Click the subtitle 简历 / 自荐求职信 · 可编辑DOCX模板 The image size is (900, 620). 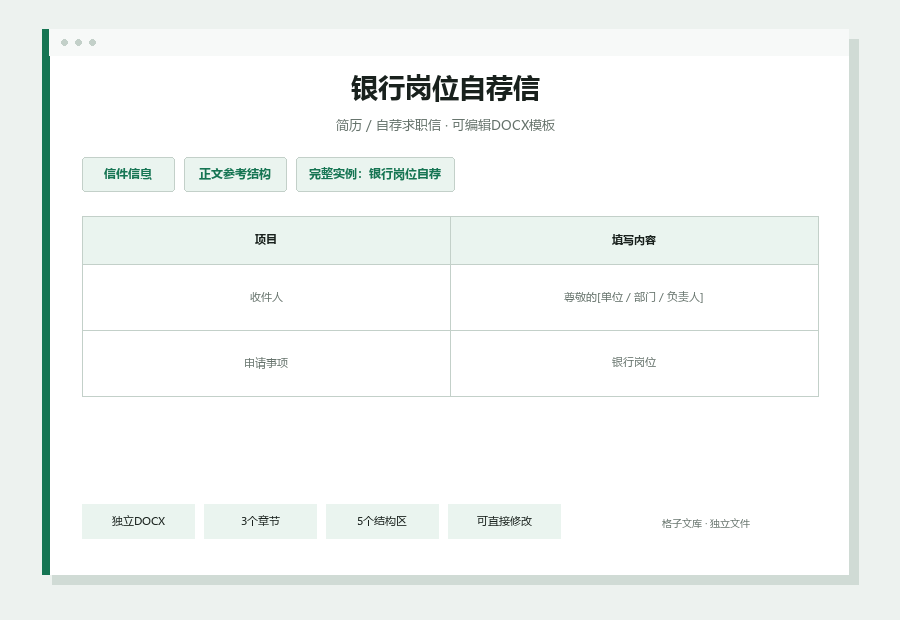pyautogui.click(x=445, y=125)
